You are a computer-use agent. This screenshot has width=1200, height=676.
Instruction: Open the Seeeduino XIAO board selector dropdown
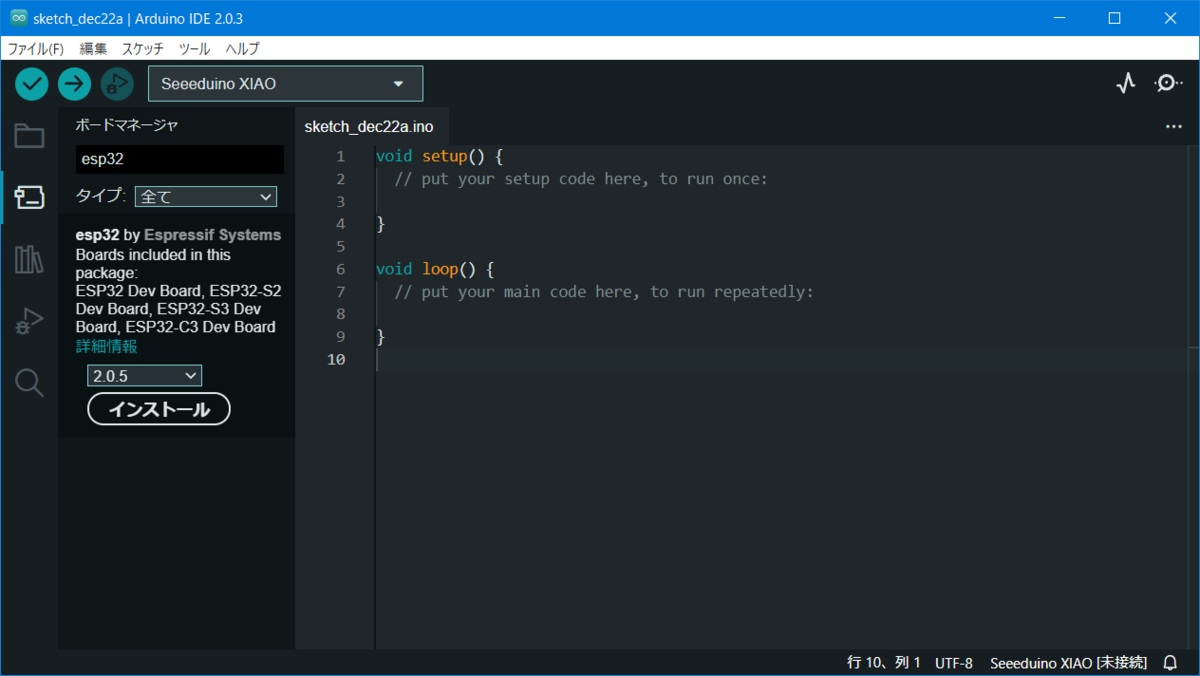[285, 84]
